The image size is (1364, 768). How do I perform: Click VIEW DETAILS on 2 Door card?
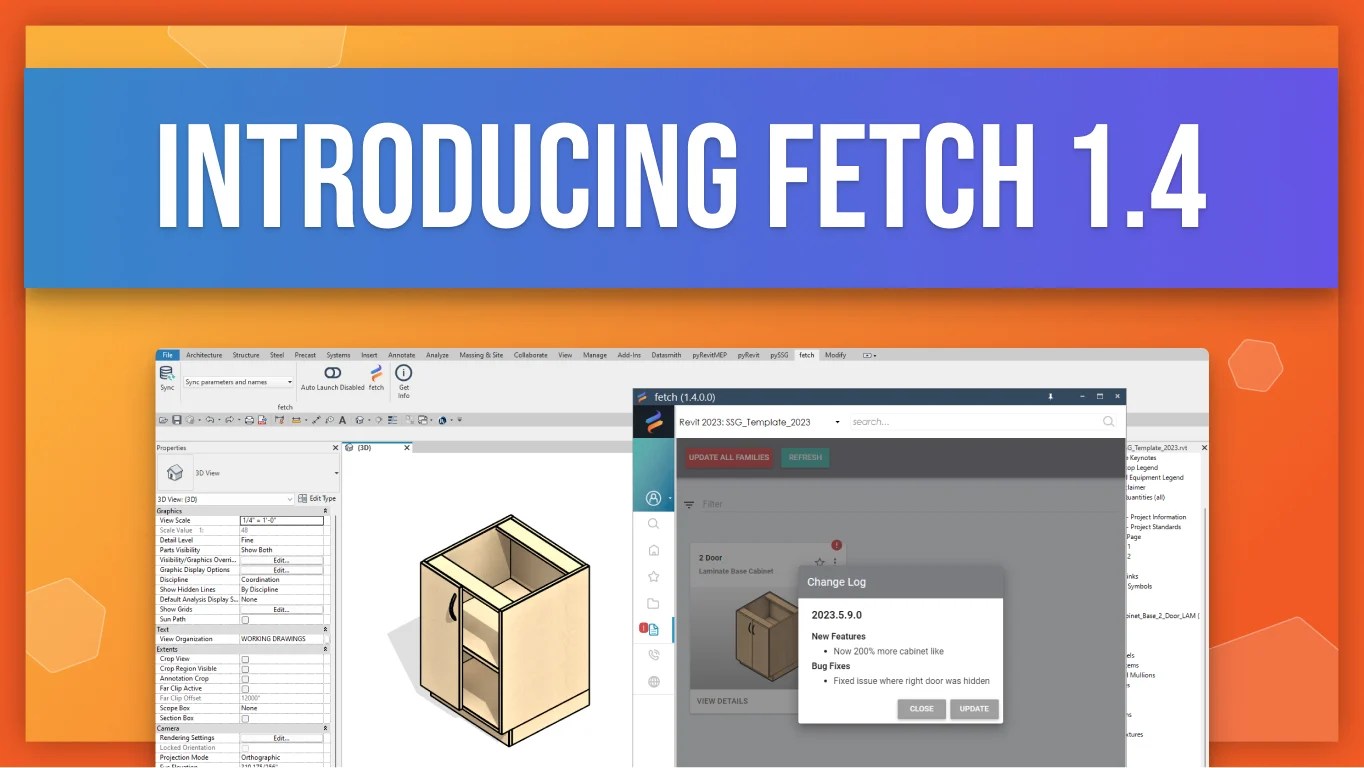click(722, 701)
